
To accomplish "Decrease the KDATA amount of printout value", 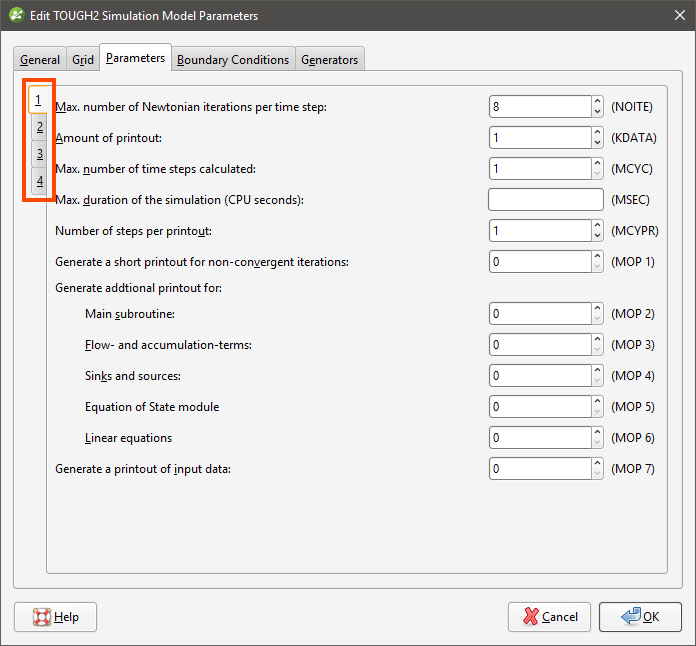I will click(x=597, y=143).
